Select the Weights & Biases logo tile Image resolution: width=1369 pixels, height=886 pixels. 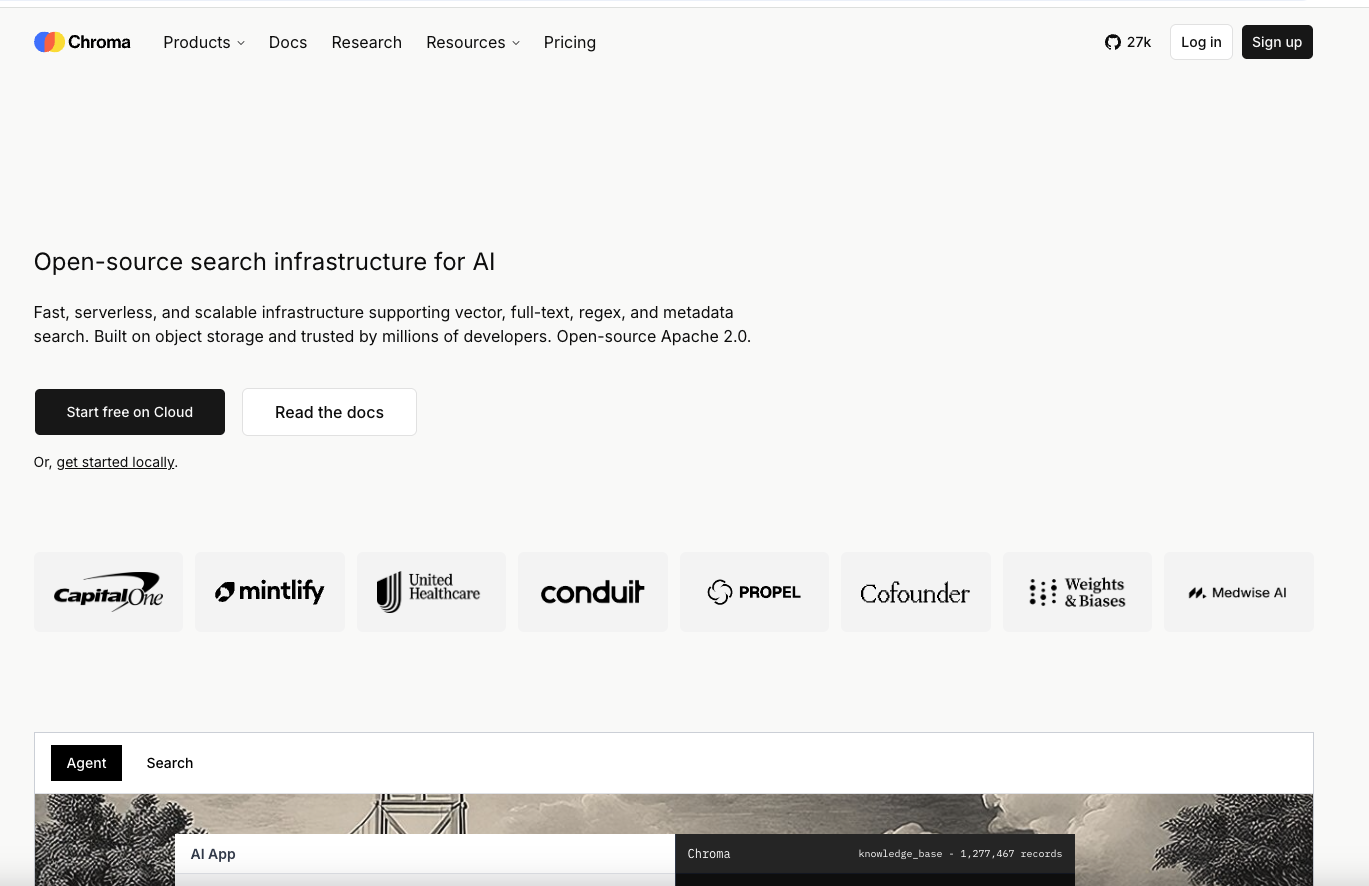[1077, 592]
